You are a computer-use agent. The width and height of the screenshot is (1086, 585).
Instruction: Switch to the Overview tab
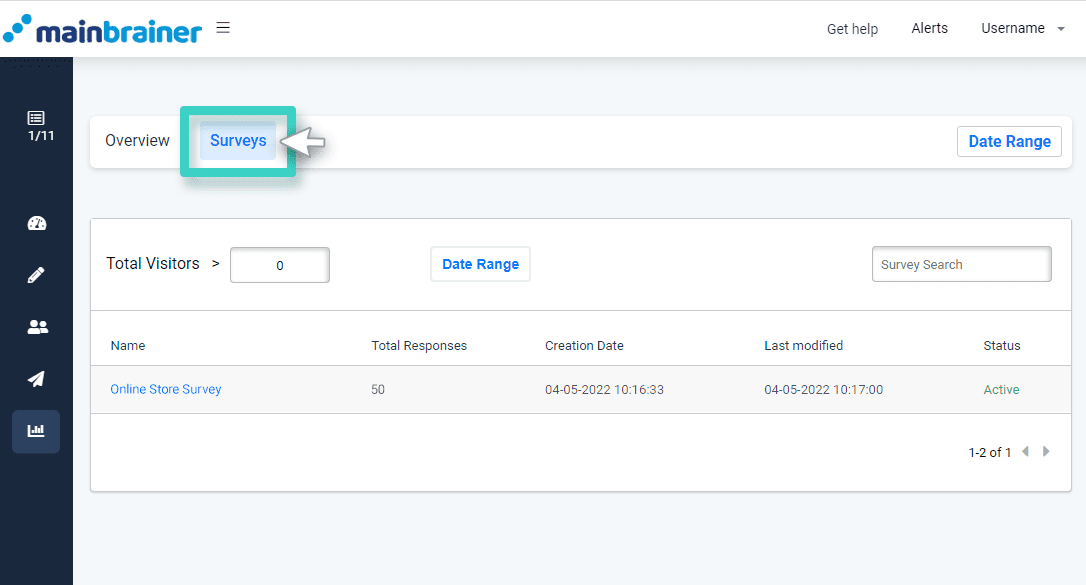(137, 140)
